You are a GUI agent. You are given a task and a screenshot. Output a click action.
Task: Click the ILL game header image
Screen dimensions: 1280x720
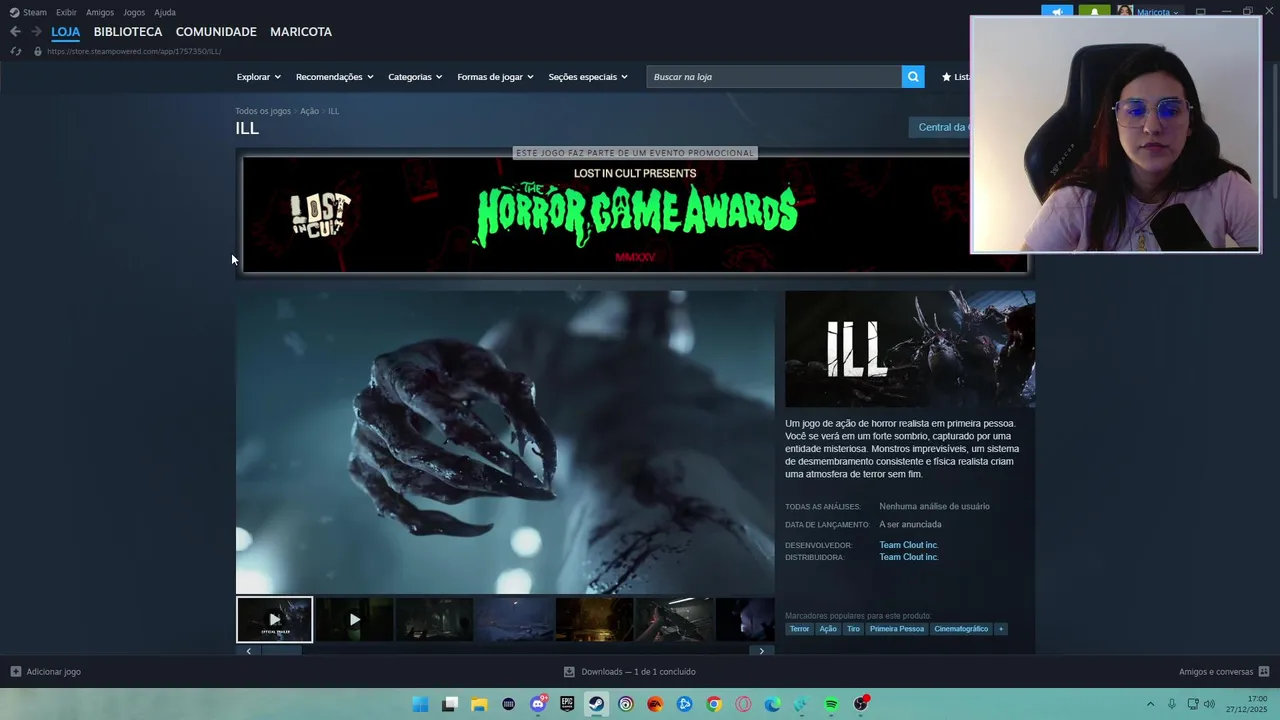pos(910,349)
